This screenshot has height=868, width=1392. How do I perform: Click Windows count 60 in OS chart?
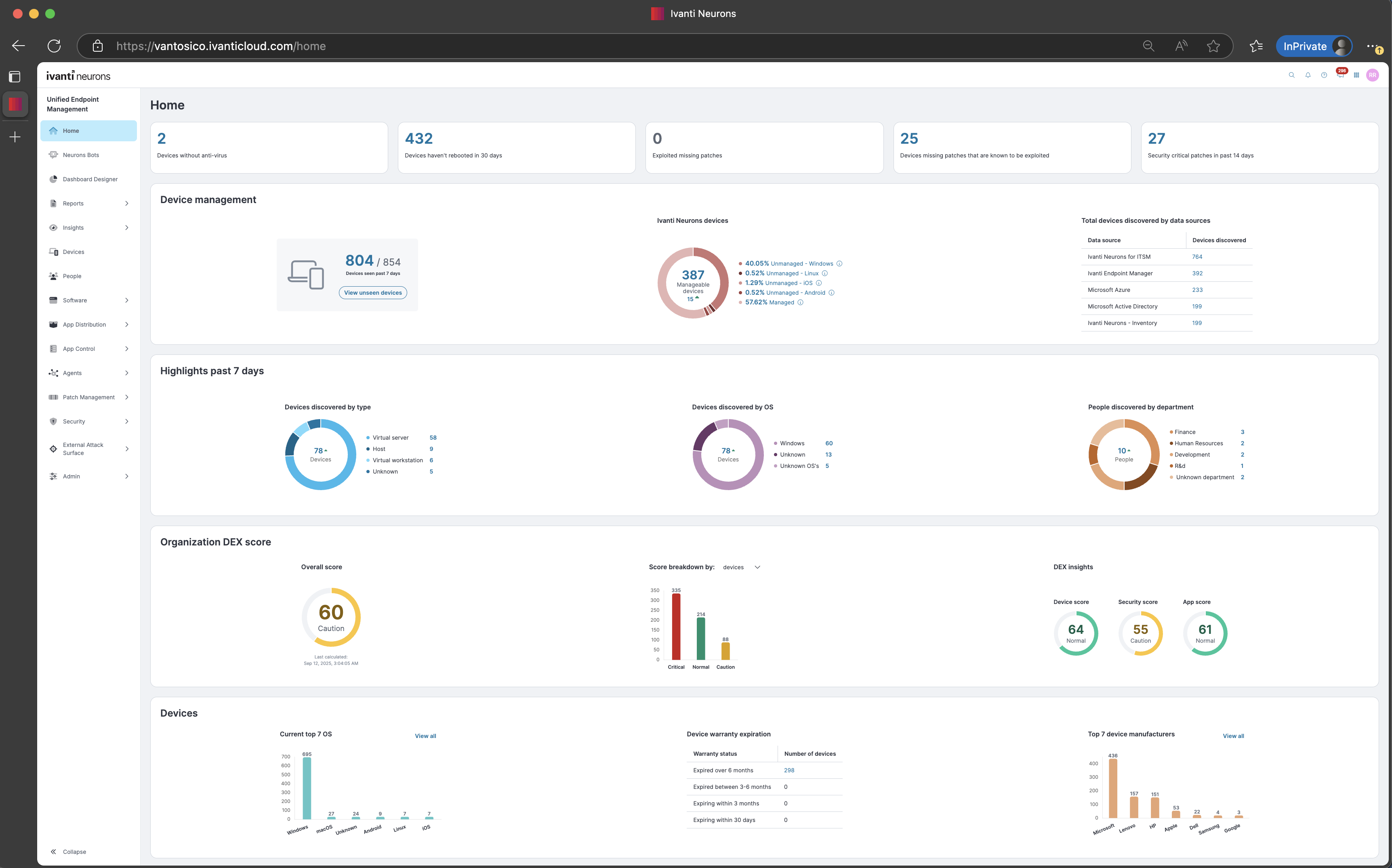[828, 443]
